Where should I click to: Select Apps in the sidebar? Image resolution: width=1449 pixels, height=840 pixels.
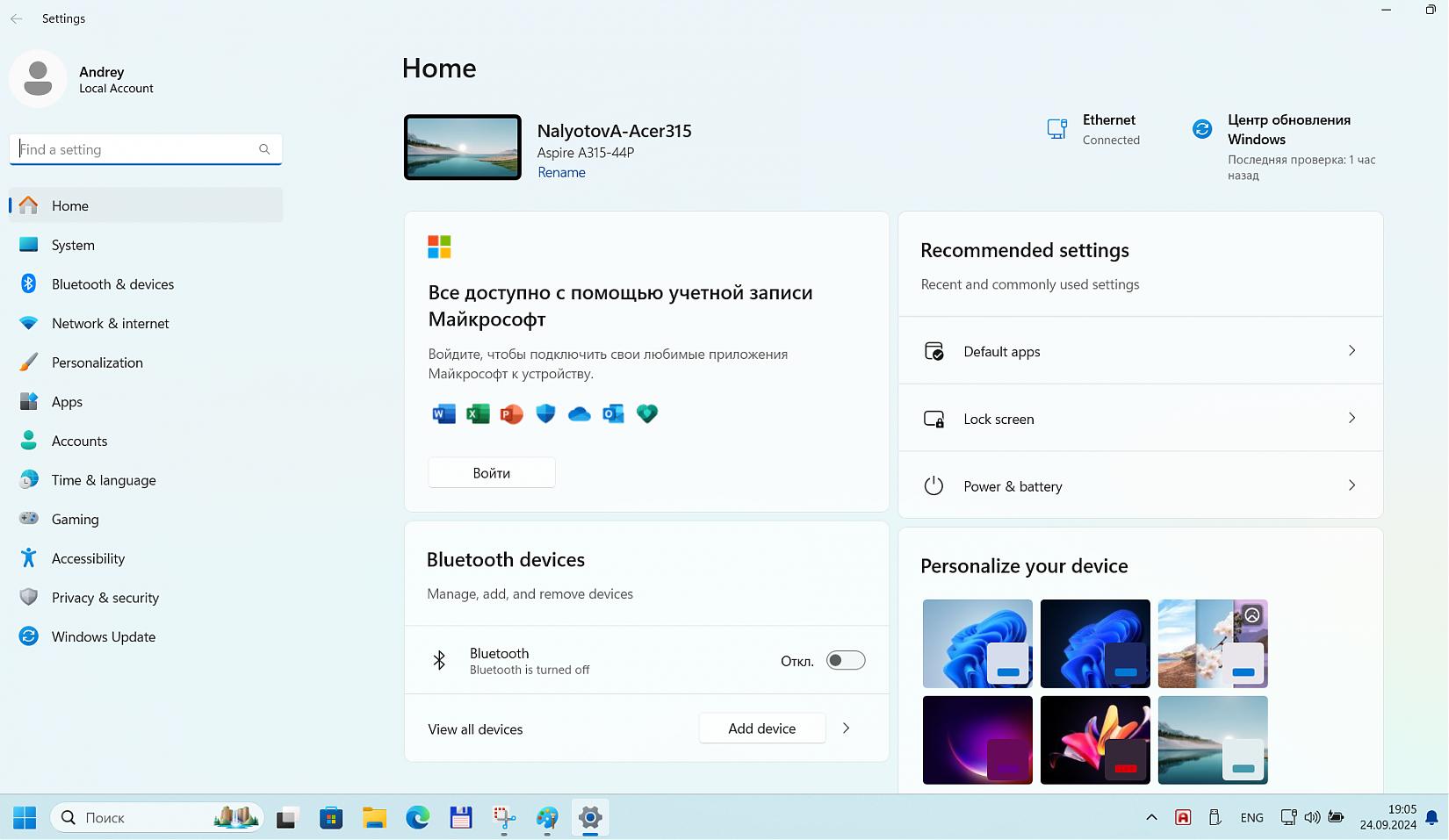[x=146, y=402]
